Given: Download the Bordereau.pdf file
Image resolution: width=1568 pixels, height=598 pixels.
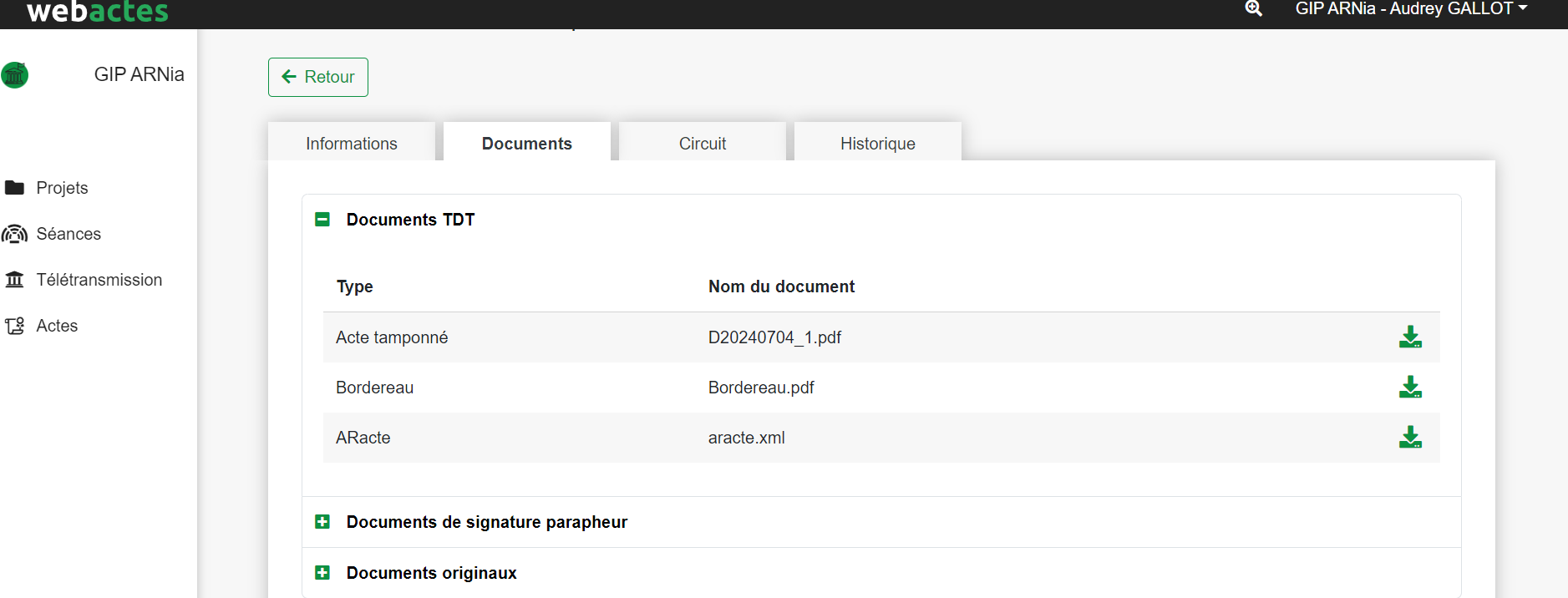Looking at the screenshot, I should click(1410, 388).
